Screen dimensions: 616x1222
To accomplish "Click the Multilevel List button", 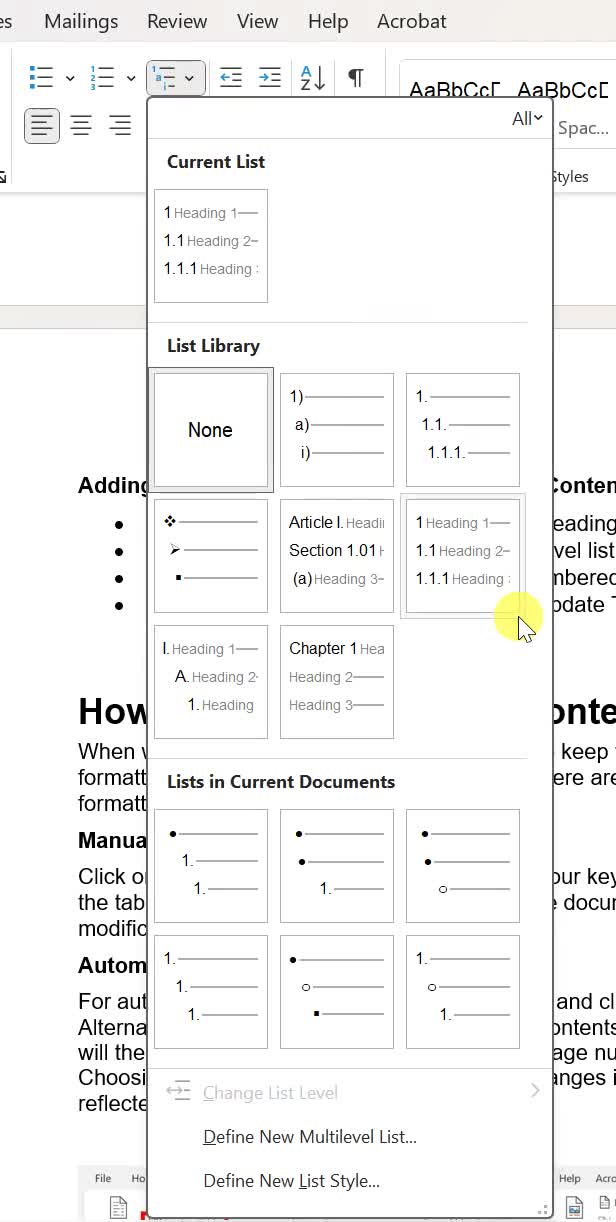I will (x=176, y=77).
